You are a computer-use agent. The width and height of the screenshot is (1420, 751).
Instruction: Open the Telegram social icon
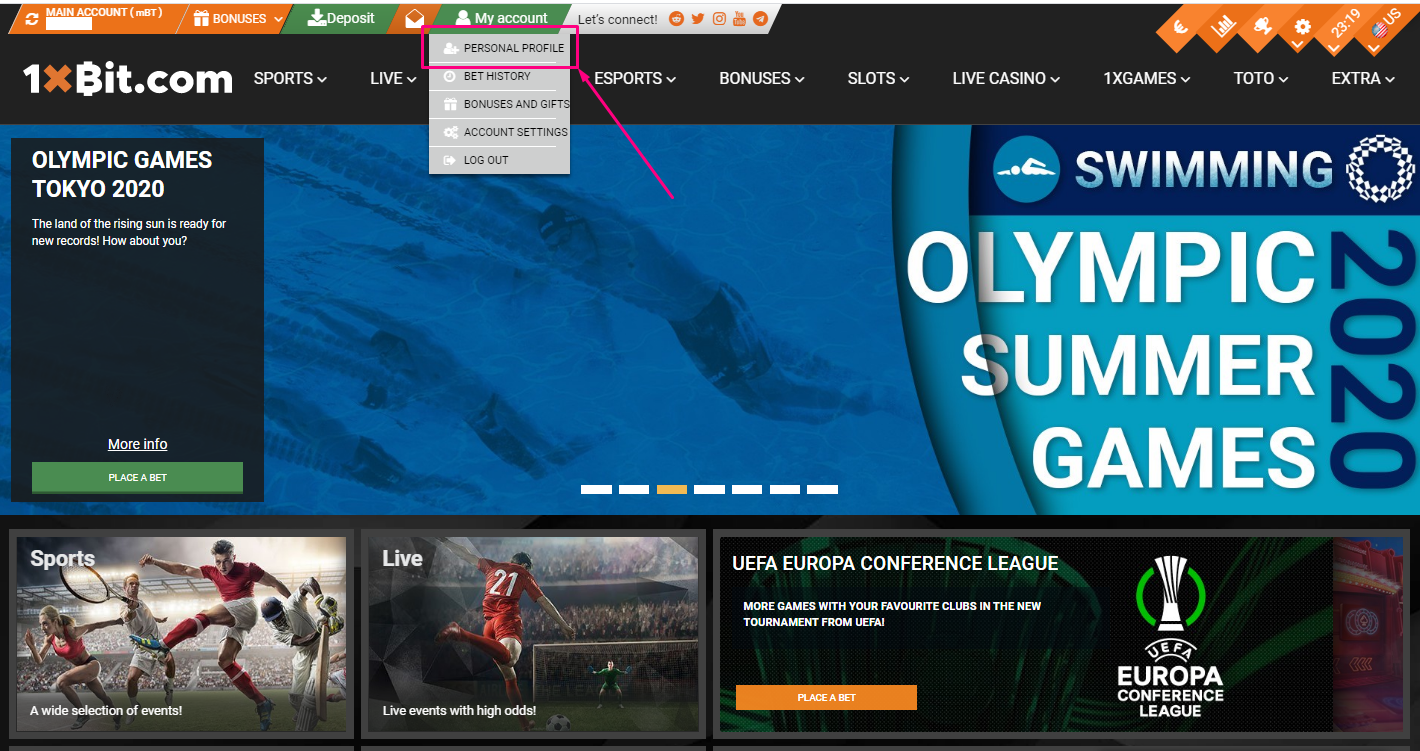click(x=761, y=19)
